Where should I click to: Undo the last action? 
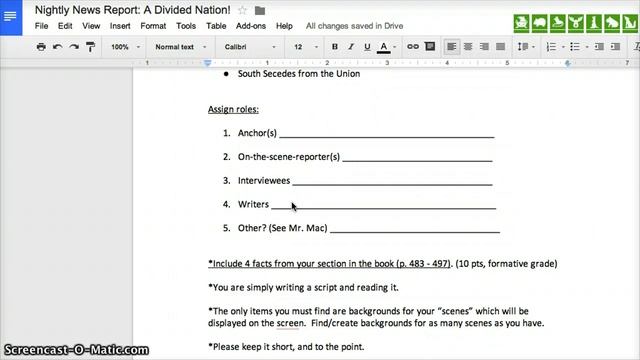[x=58, y=47]
